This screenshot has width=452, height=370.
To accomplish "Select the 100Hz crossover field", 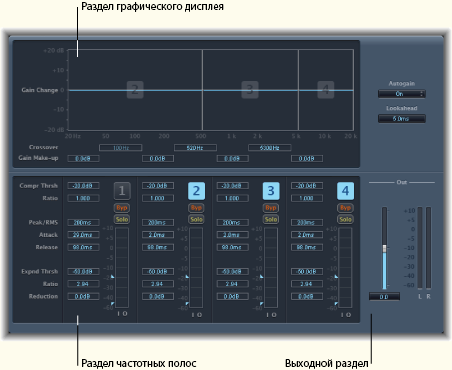I will point(121,148).
